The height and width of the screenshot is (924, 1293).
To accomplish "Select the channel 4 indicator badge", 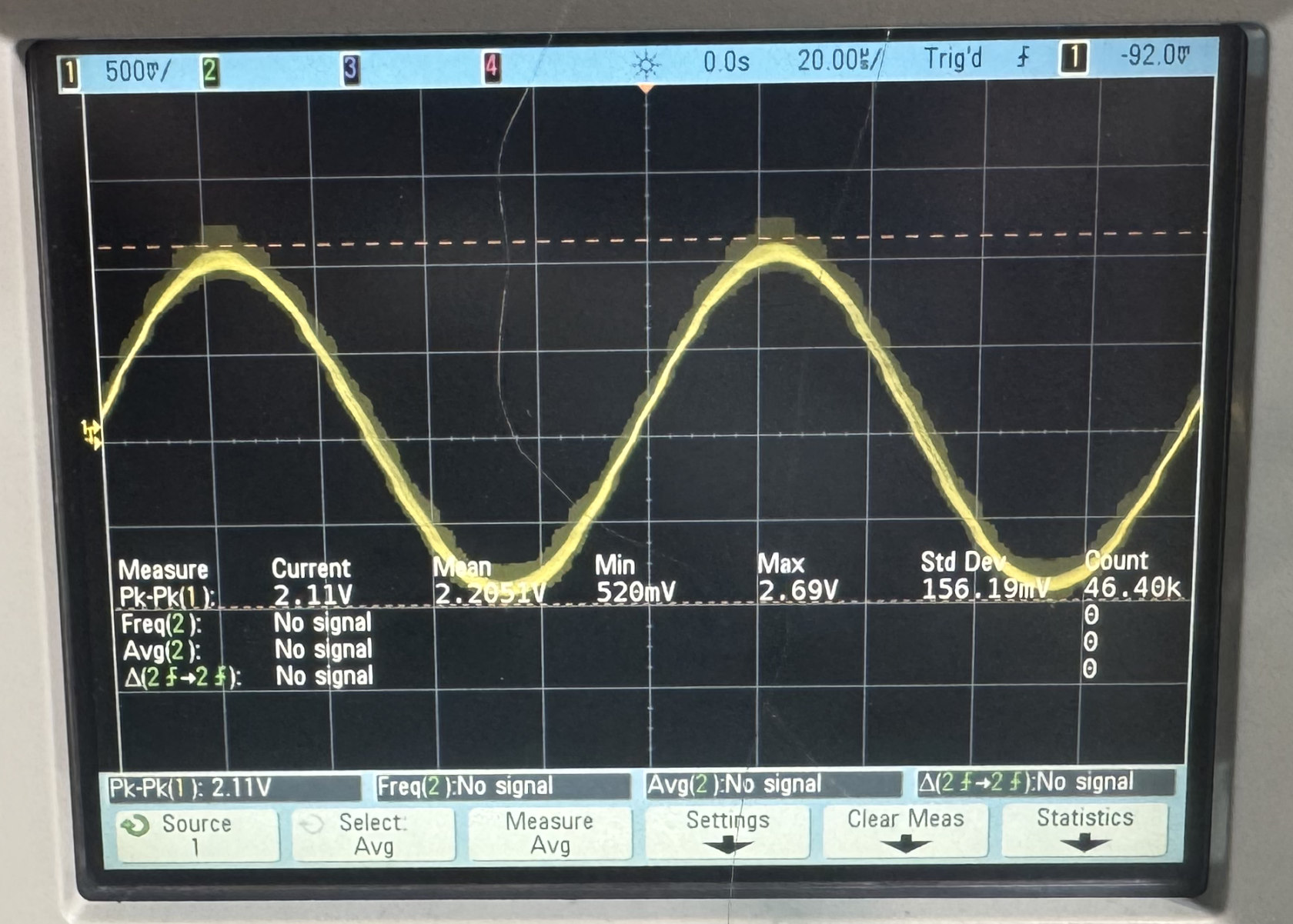I will coord(492,67).
